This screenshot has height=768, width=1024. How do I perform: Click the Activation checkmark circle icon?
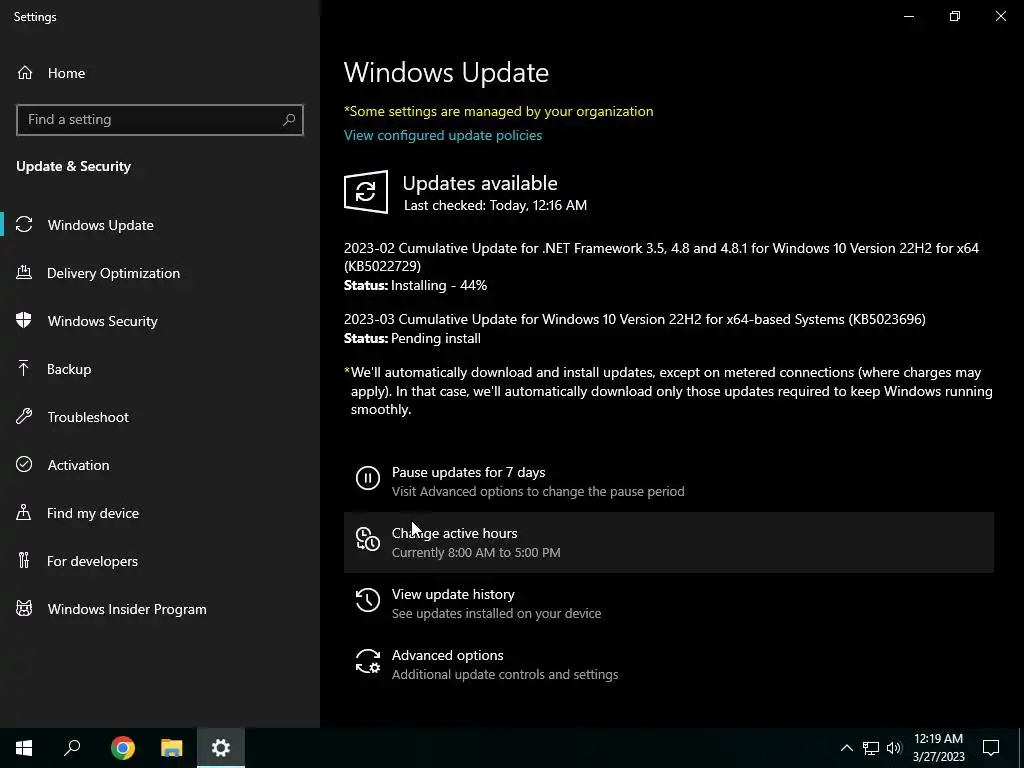coord(24,464)
